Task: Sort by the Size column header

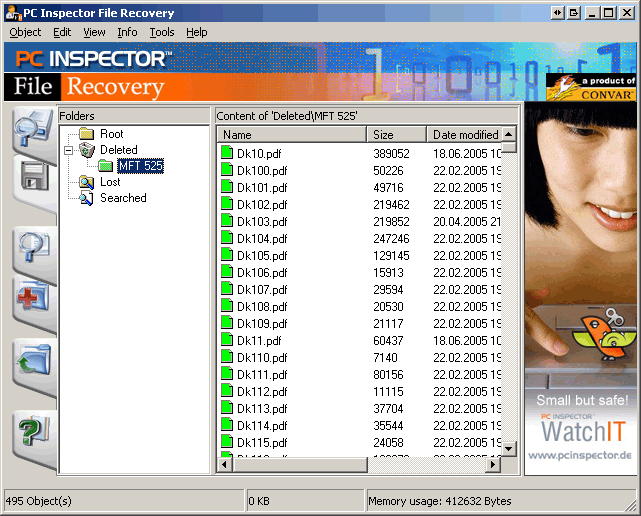Action: coord(397,135)
